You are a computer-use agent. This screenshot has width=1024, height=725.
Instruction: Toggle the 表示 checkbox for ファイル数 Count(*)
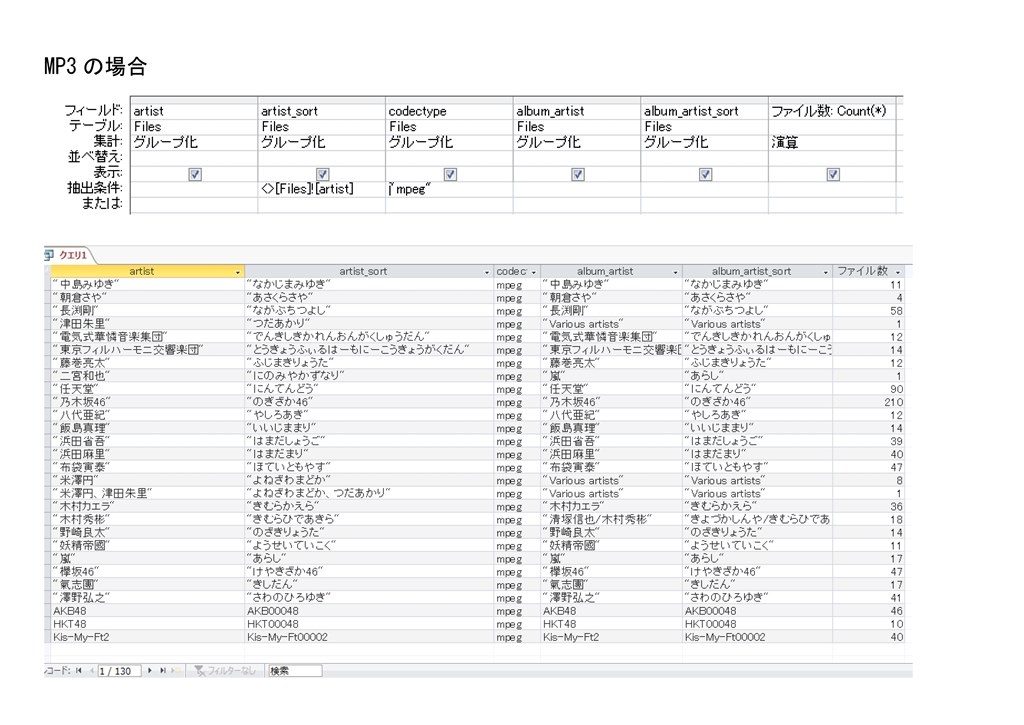[x=833, y=174]
